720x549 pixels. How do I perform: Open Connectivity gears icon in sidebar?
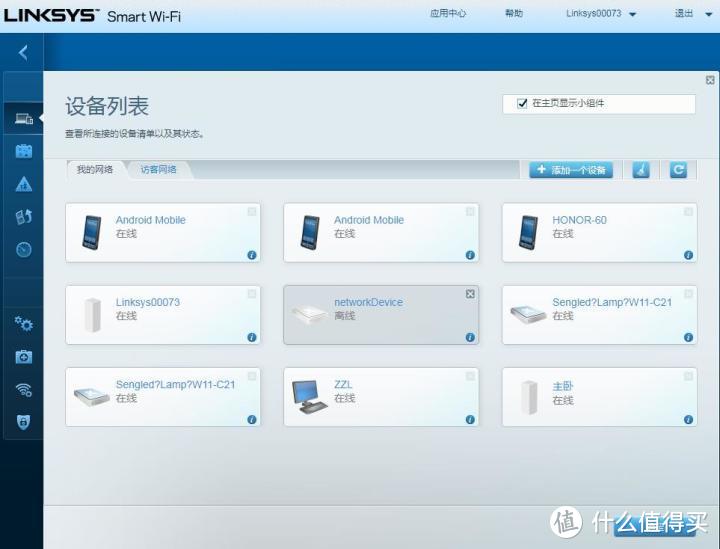click(x=23, y=324)
